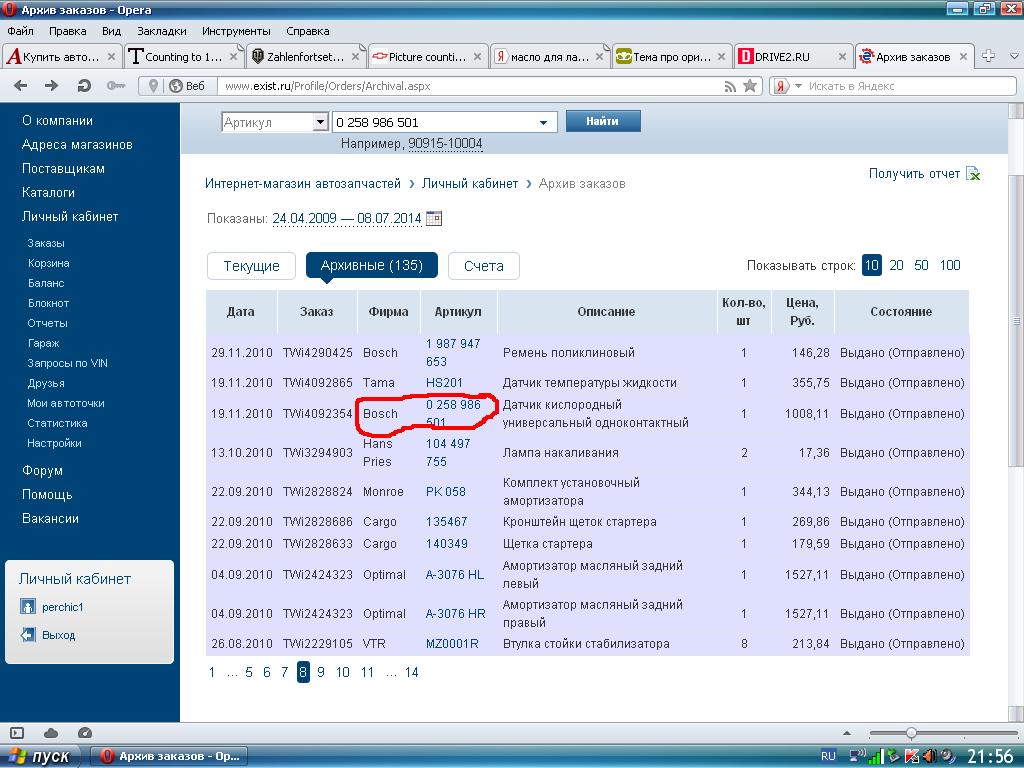Close the Zahlenfortset… tab
1024x768 pixels.
pos(355,57)
